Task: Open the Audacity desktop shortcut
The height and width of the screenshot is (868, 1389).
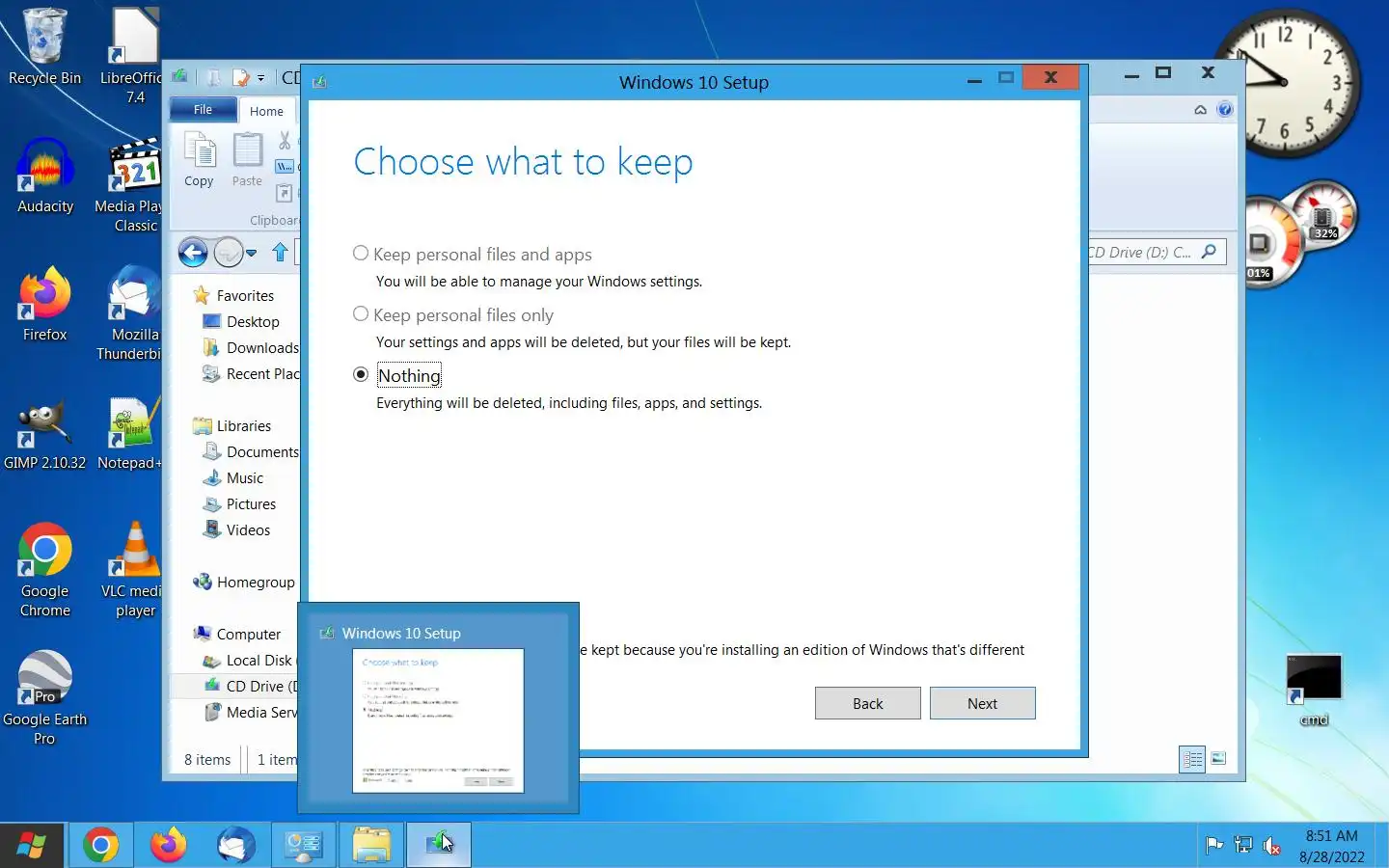Action: pyautogui.click(x=45, y=176)
